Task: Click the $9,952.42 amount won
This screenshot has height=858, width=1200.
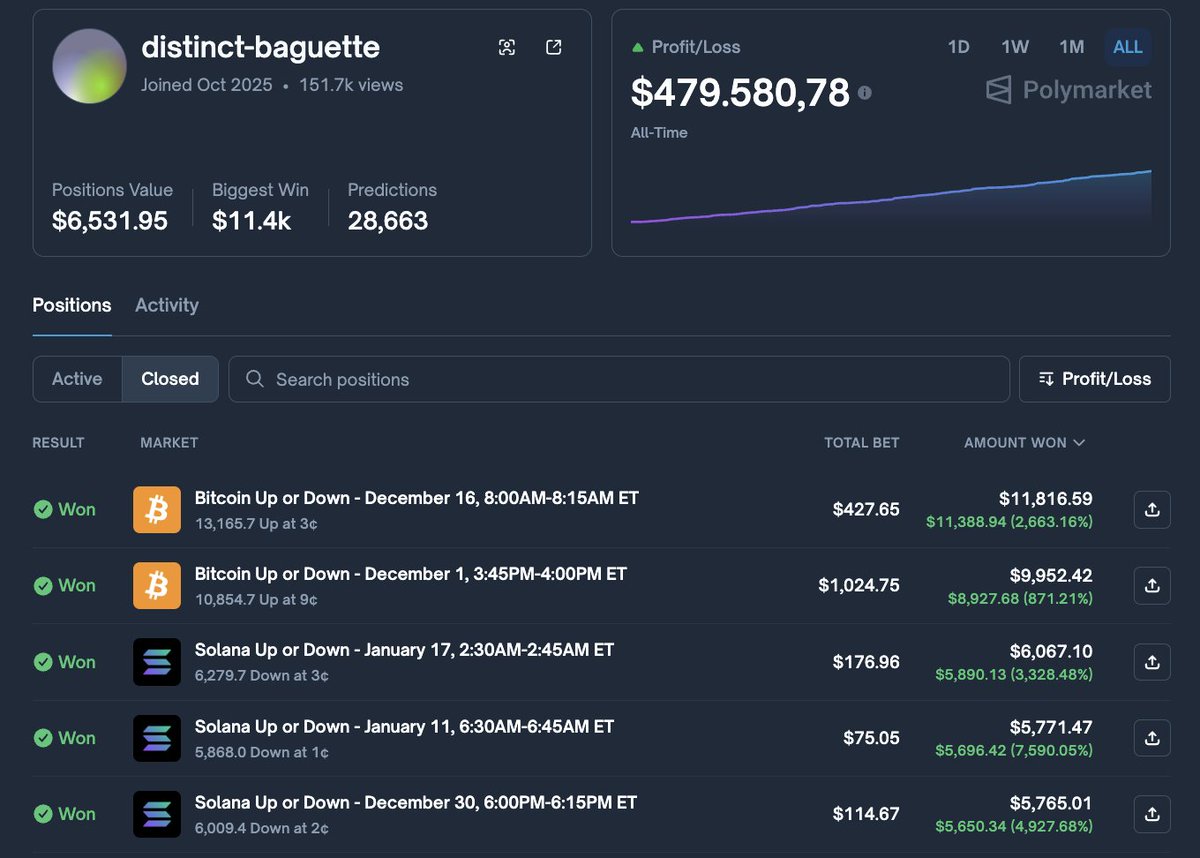Action: point(1051,575)
